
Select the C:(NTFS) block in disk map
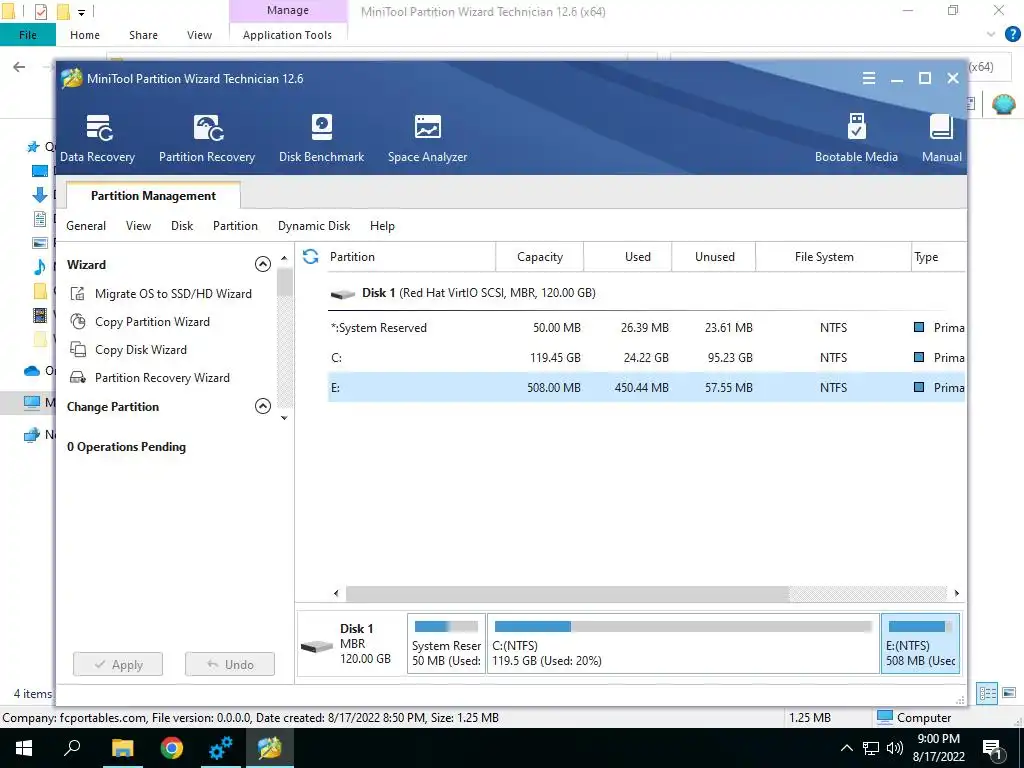(x=683, y=644)
